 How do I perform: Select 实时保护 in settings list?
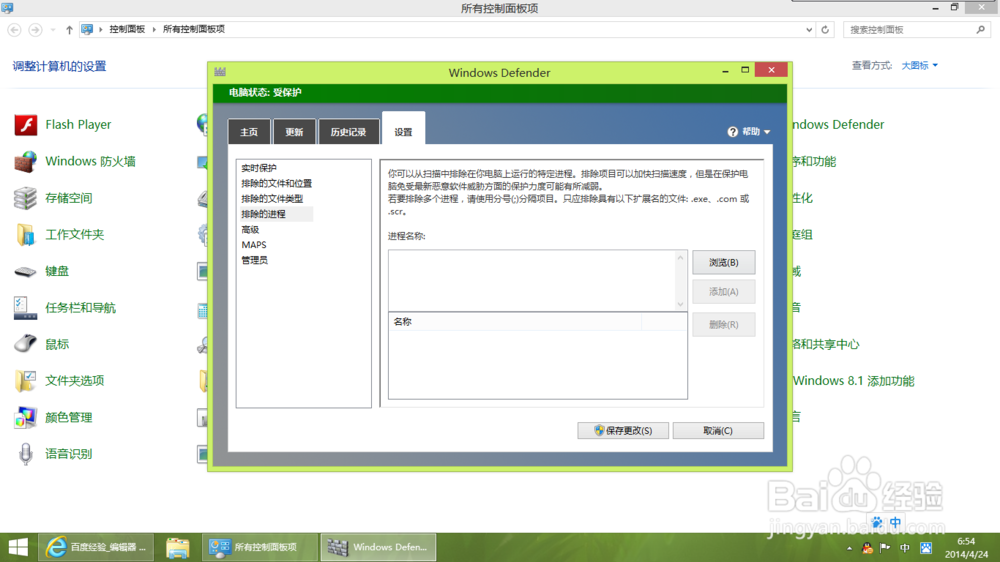pos(259,168)
